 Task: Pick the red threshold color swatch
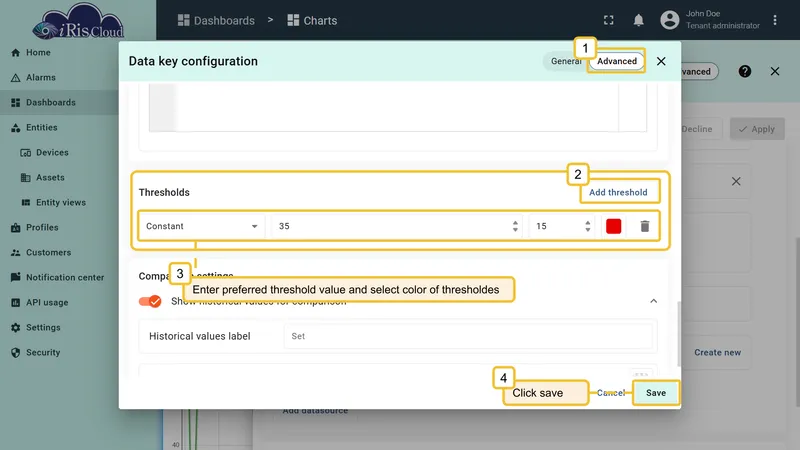point(613,226)
